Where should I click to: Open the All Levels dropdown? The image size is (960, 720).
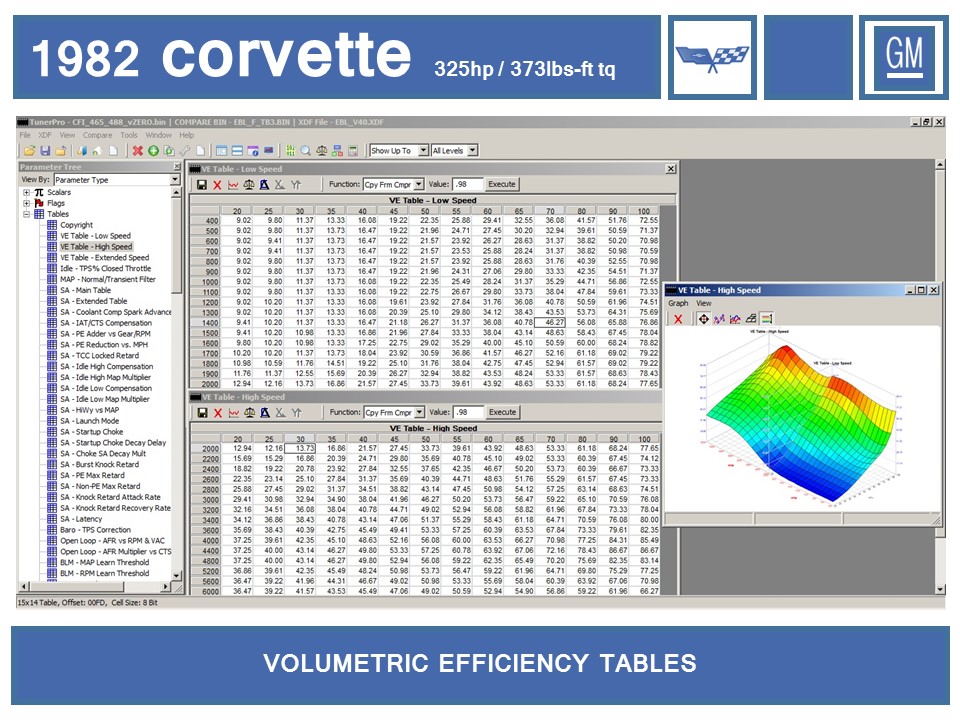coord(473,151)
